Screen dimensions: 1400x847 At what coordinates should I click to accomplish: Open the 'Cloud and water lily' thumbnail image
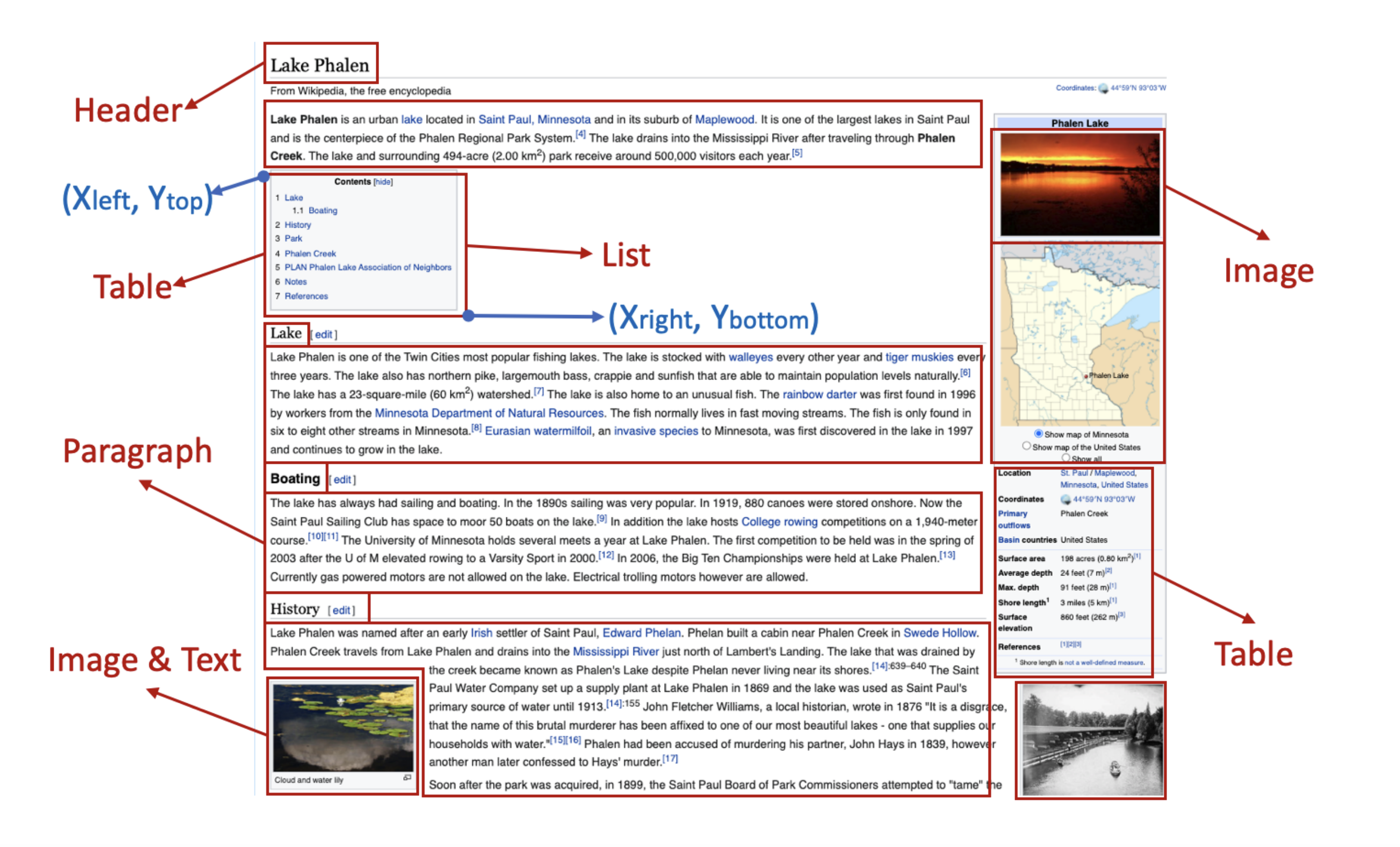tap(342, 727)
